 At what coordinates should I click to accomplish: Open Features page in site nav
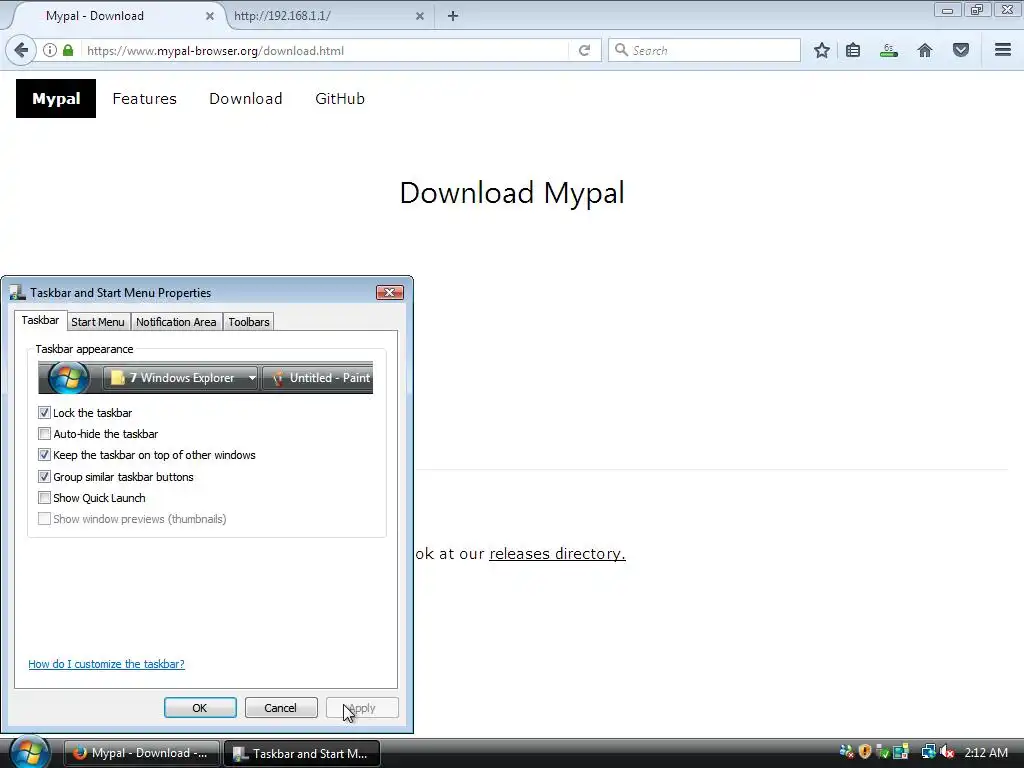click(144, 99)
